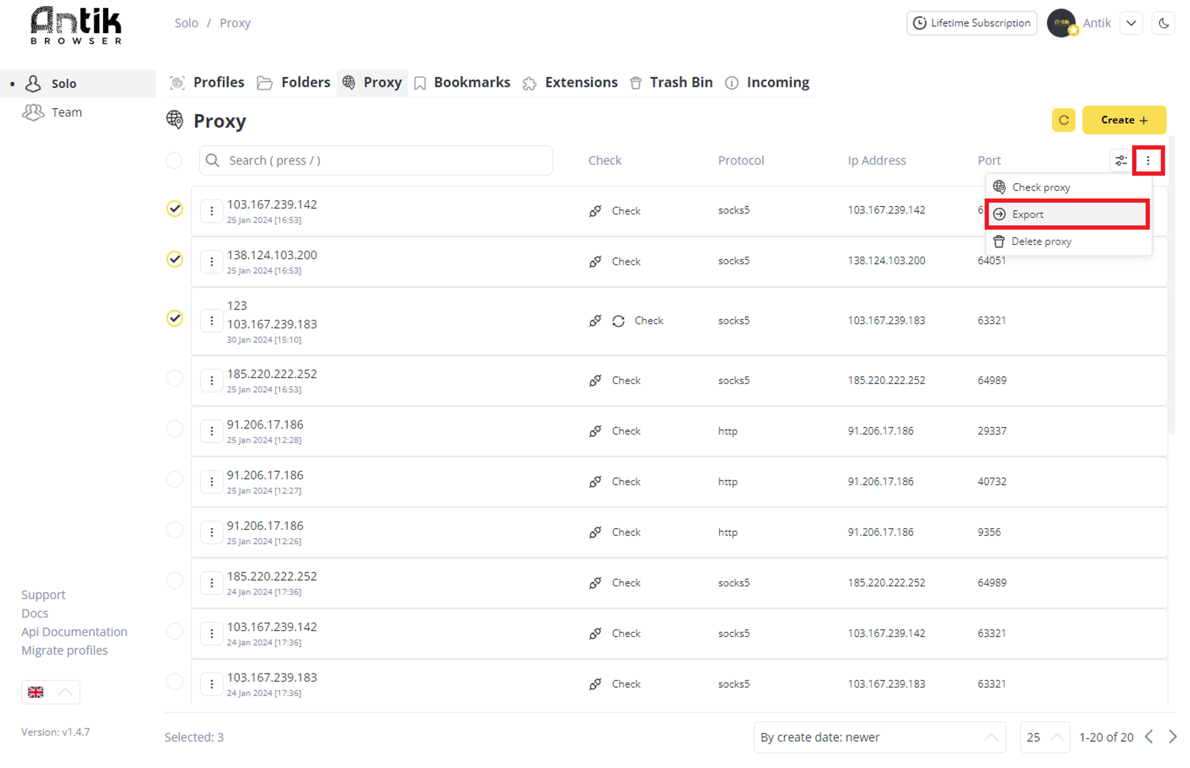Select Team in the sidebar
1190x768 pixels.
[x=78, y=112]
